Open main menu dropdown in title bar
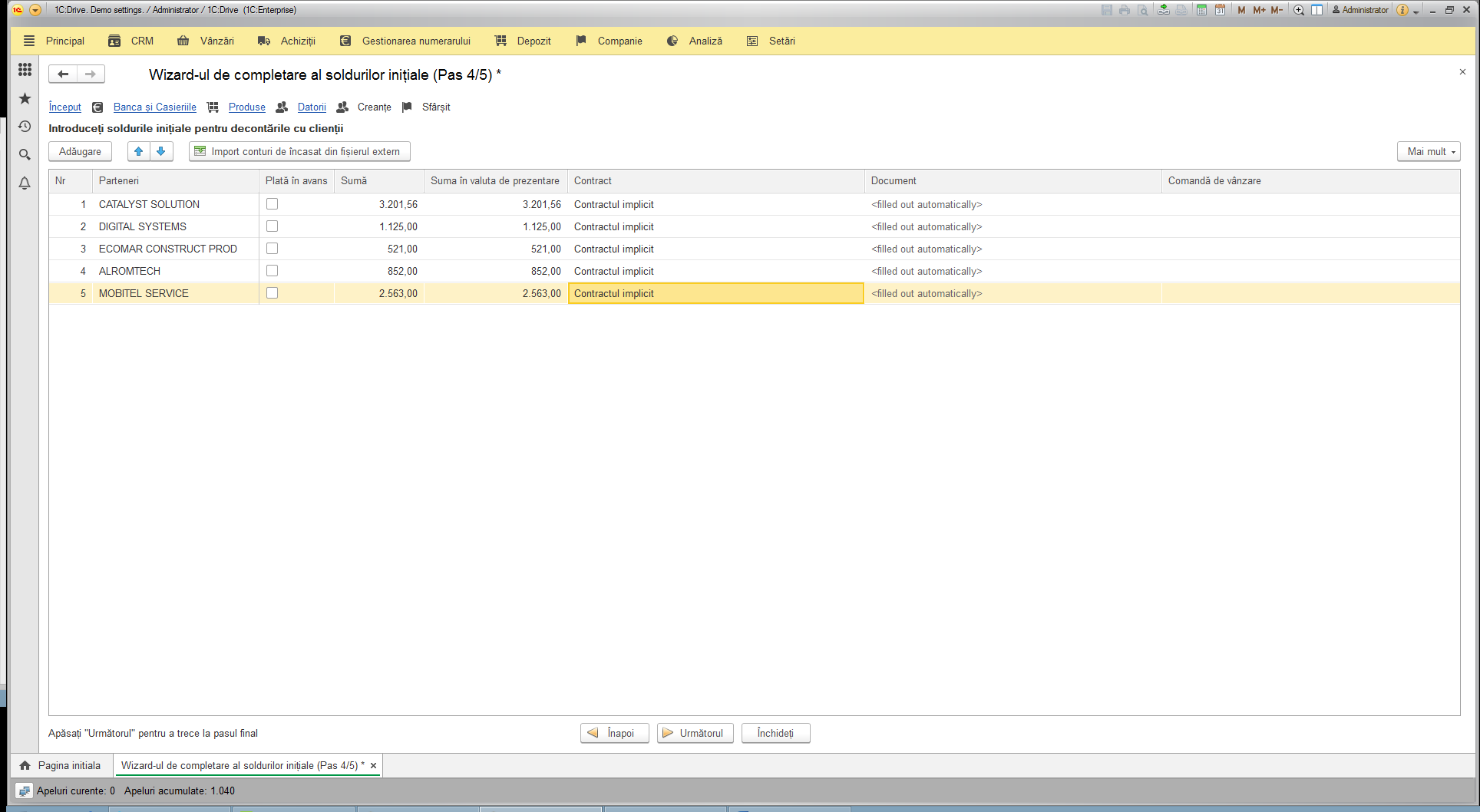This screenshot has width=1480, height=812. pyautogui.click(x=35, y=10)
